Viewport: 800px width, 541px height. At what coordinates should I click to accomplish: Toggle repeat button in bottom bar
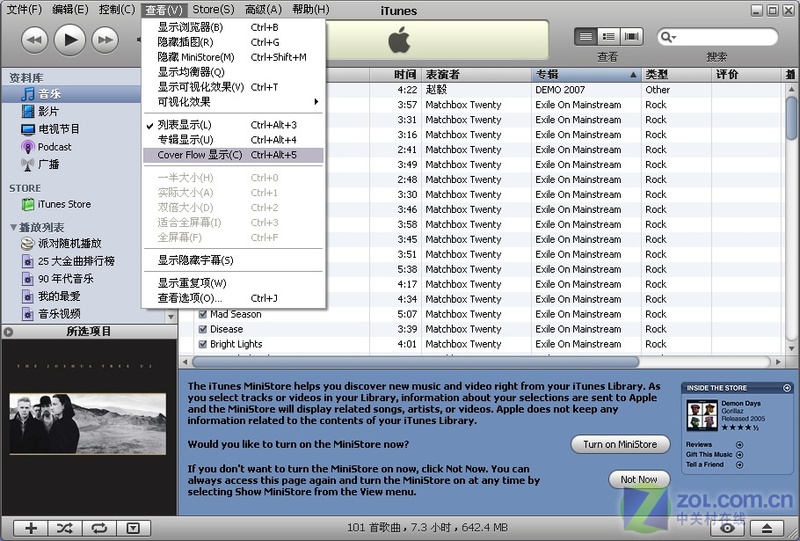[99, 528]
